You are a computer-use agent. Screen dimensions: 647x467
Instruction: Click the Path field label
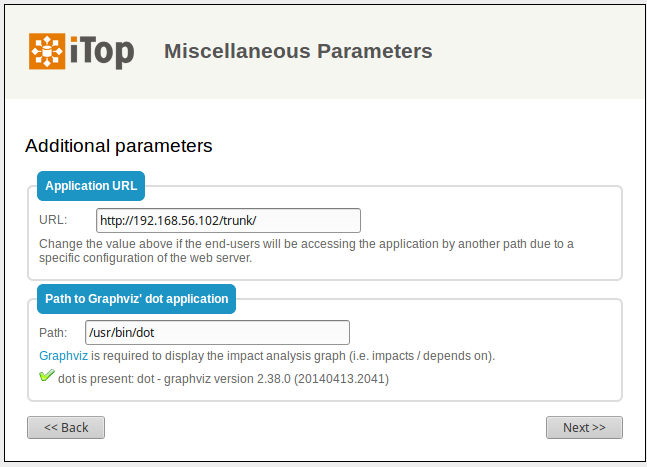point(54,332)
